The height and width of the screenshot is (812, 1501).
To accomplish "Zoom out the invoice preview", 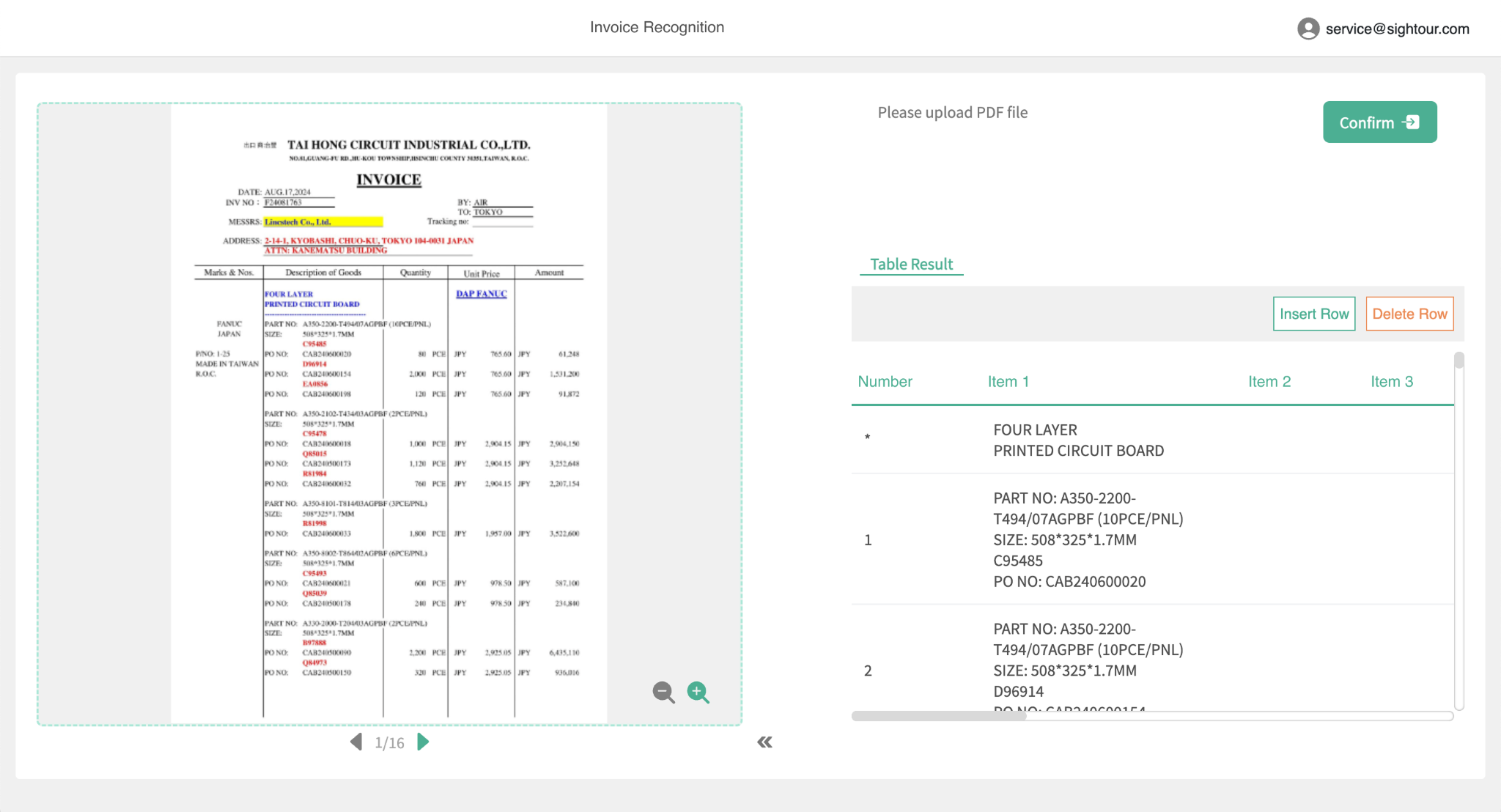I will [663, 692].
